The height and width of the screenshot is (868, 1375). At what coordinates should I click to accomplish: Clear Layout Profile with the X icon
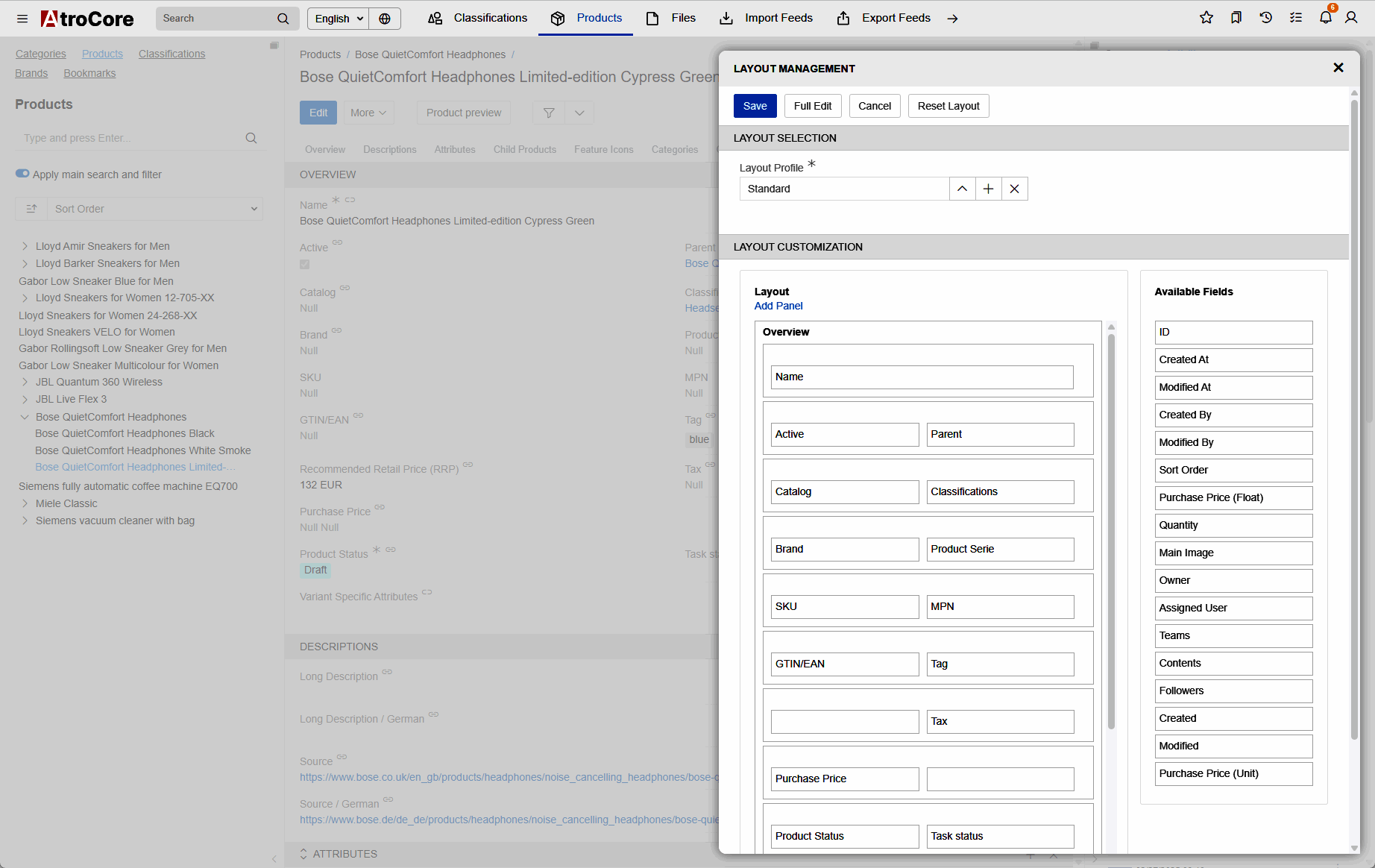[1014, 189]
